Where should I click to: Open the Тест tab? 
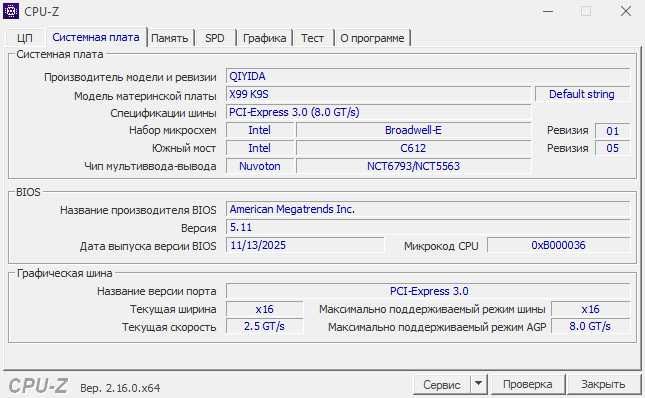point(312,38)
